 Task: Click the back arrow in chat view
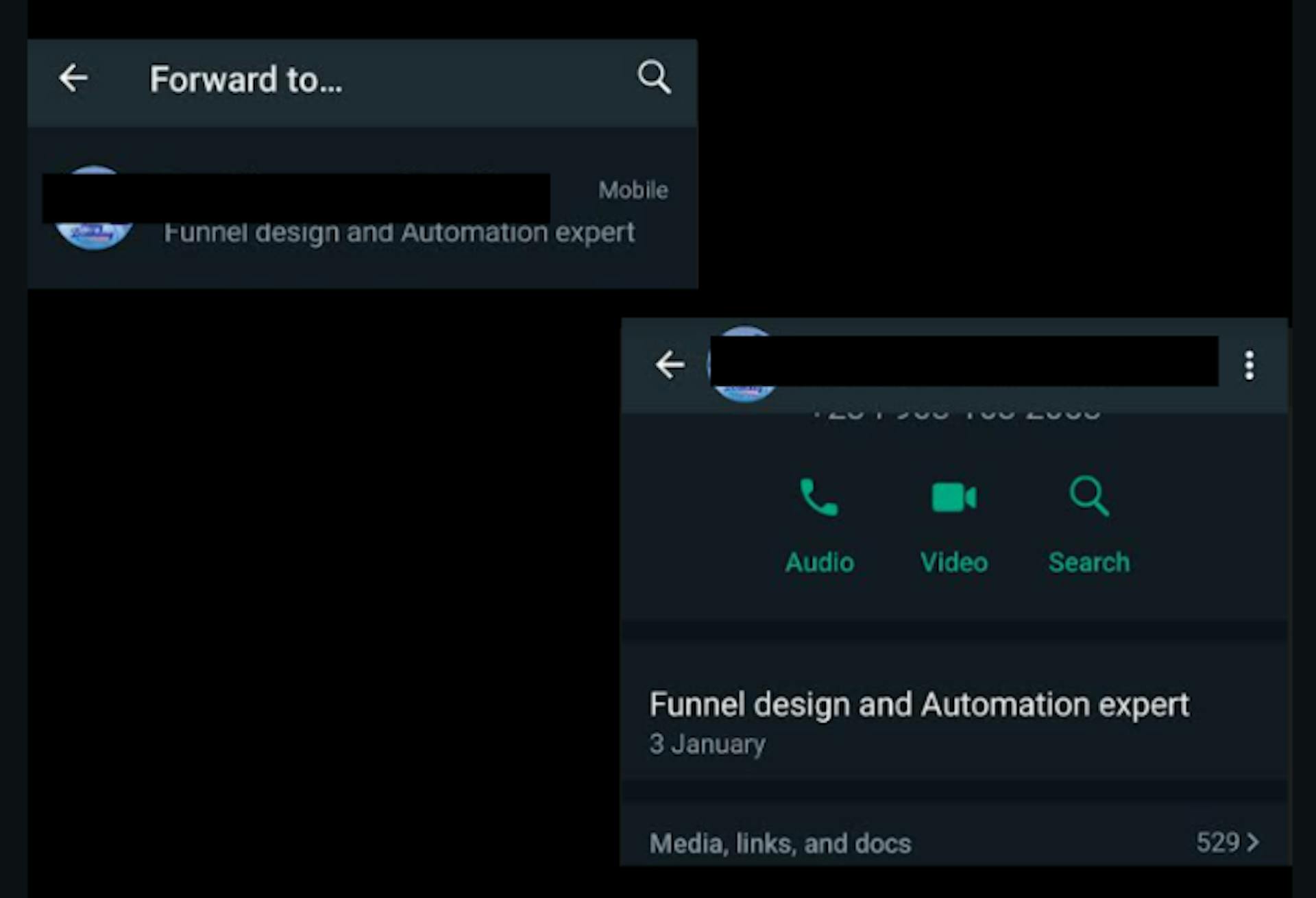[669, 365]
